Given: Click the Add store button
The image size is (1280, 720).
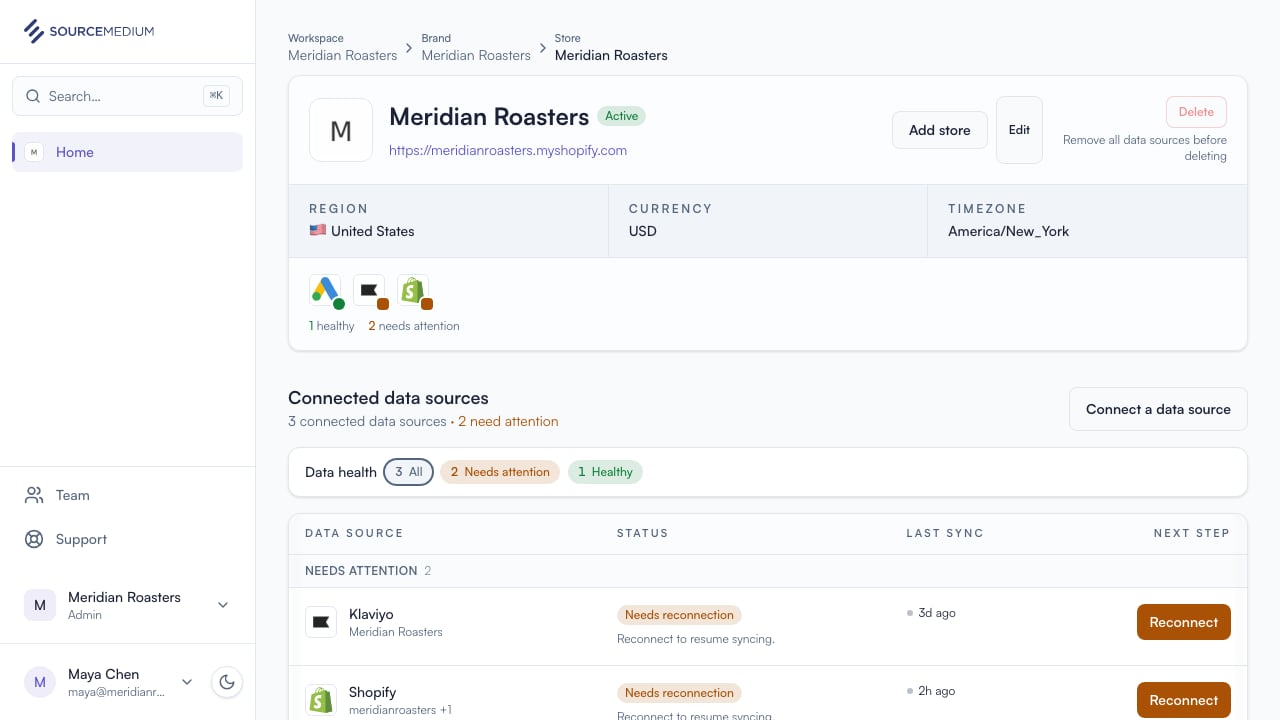Looking at the screenshot, I should click(x=940, y=130).
